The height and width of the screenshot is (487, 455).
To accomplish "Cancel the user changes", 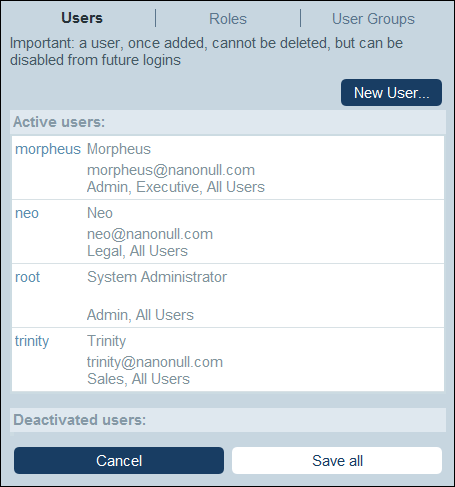I will pyautogui.click(x=119, y=461).
